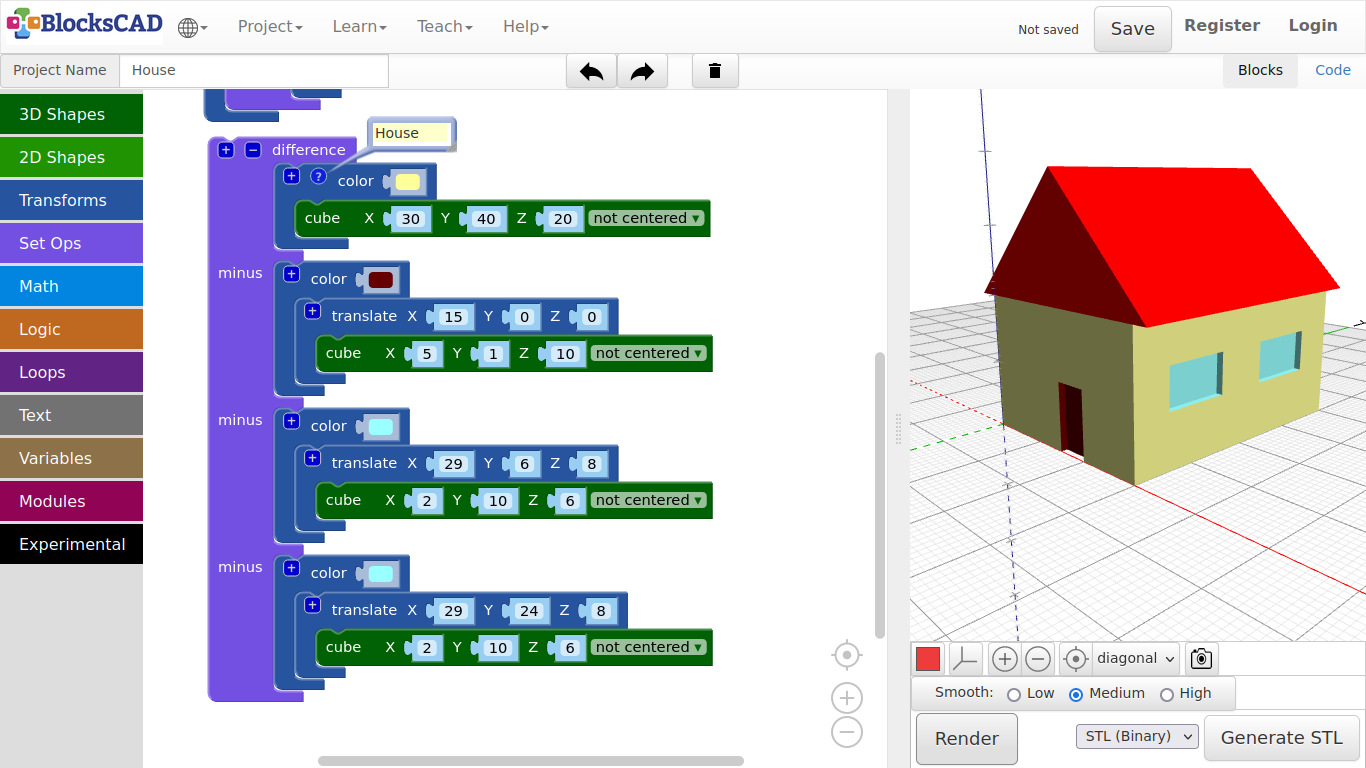1366x768 pixels.
Task: Select Medium smoothness option
Action: click(1076, 694)
